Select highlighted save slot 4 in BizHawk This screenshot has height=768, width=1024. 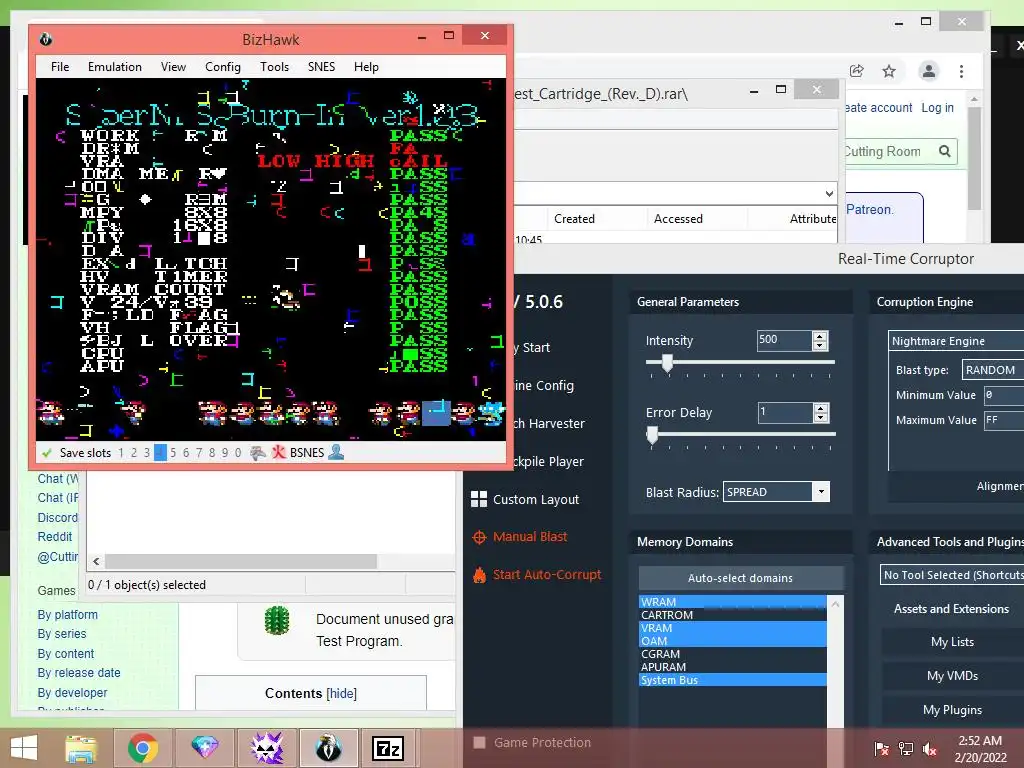click(x=160, y=453)
